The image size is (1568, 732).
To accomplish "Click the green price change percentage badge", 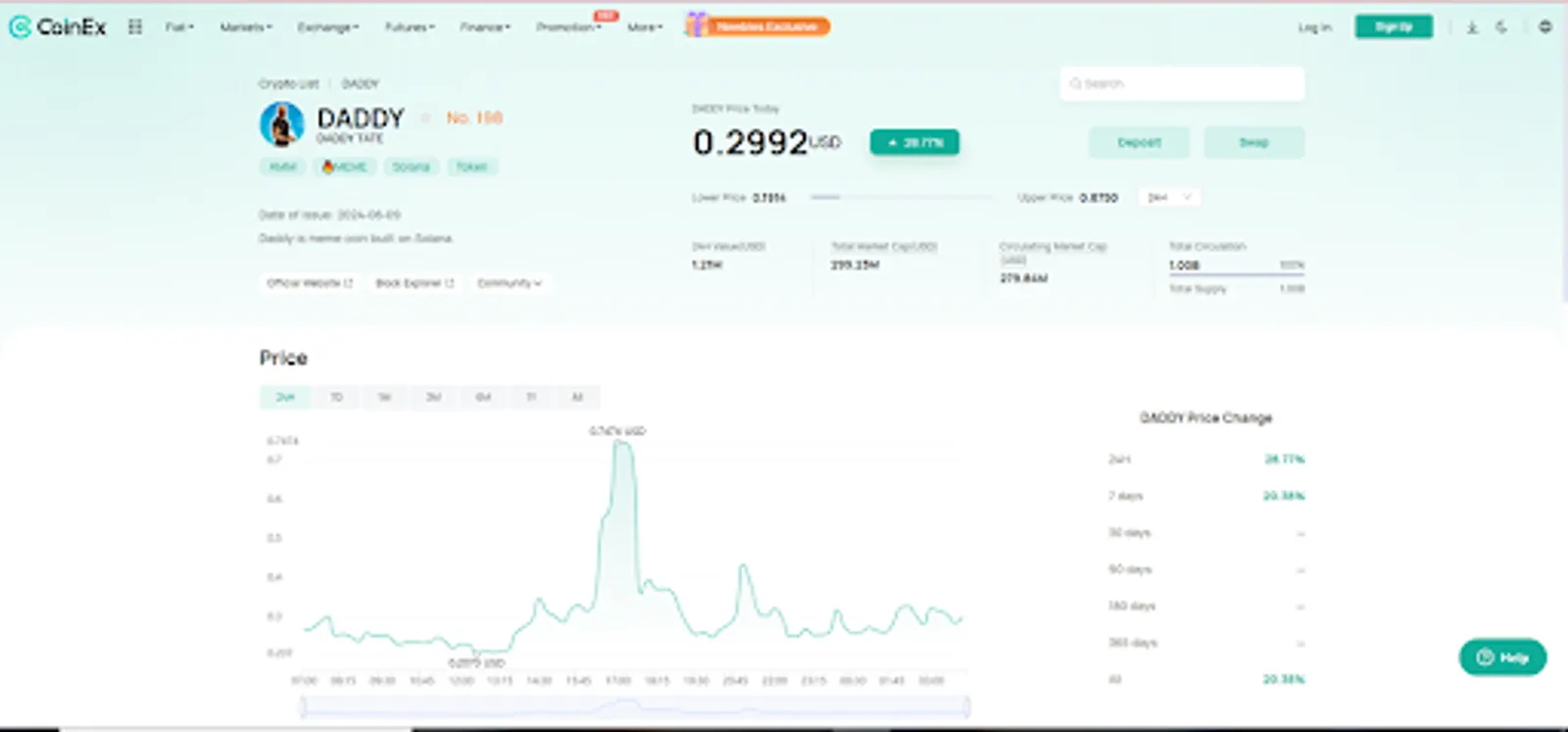I will pos(914,143).
